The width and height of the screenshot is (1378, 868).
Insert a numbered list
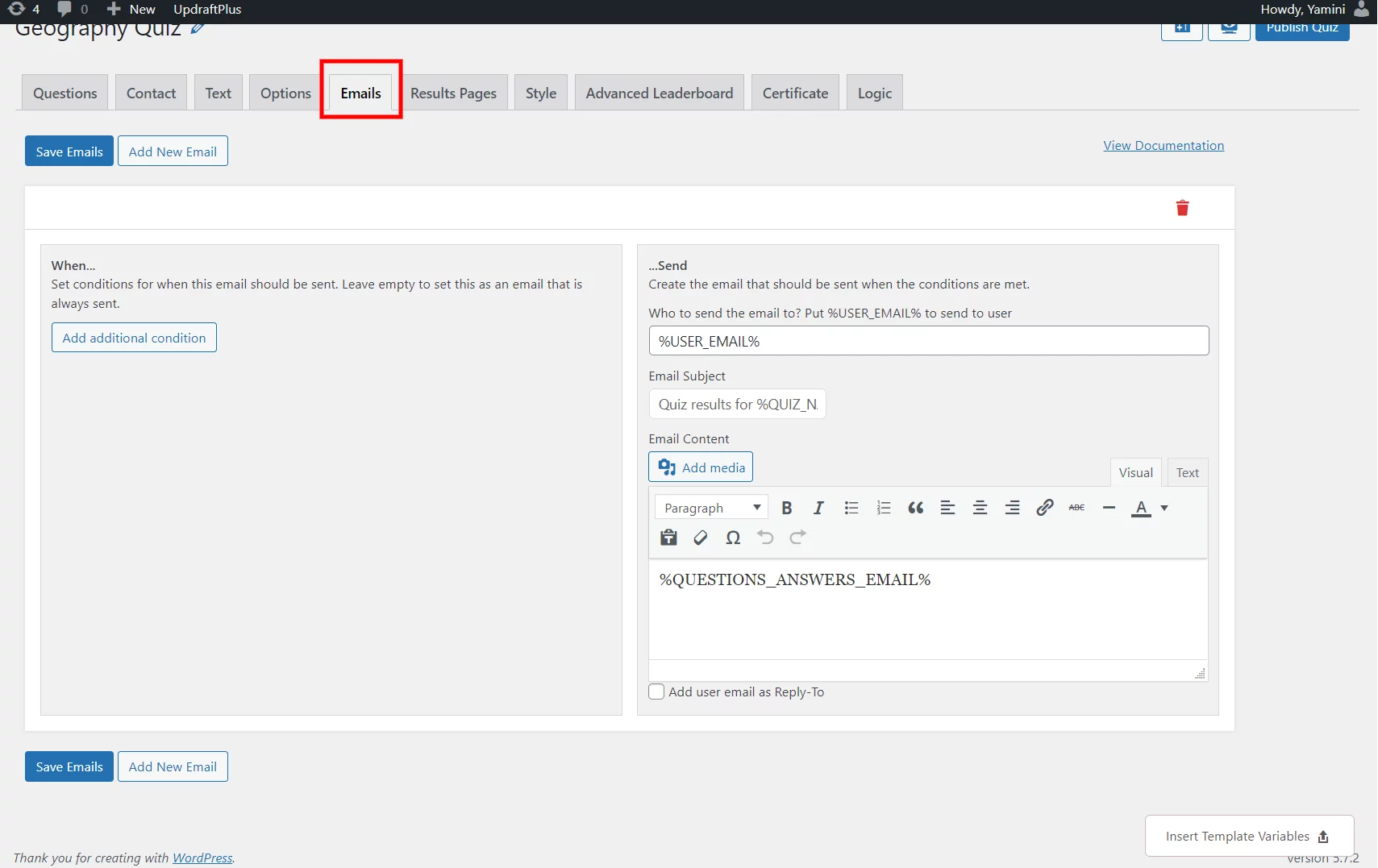coord(884,508)
